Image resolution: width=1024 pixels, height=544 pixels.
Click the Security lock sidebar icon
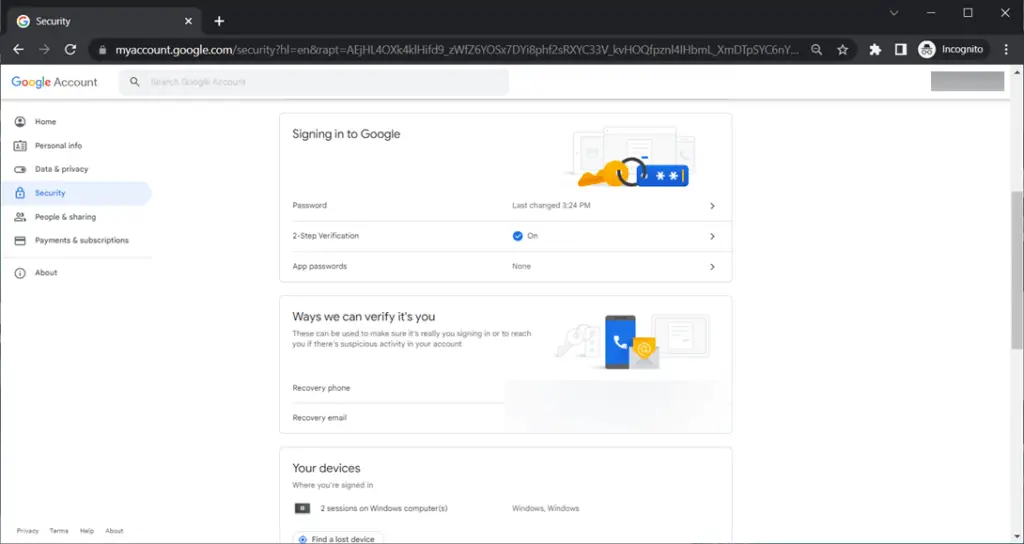(x=20, y=193)
